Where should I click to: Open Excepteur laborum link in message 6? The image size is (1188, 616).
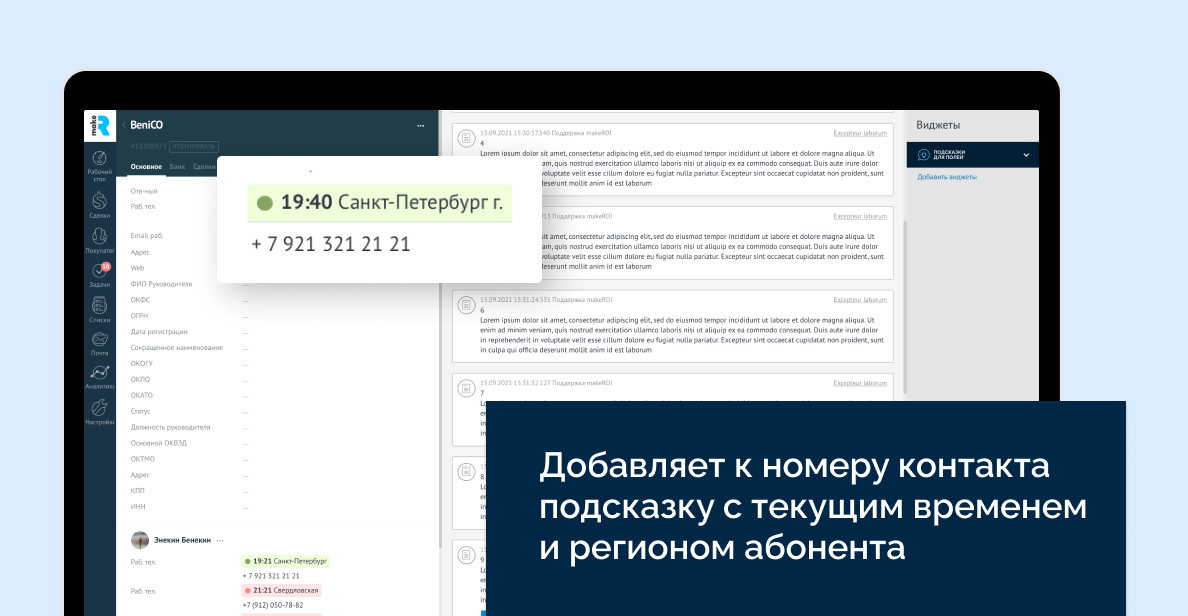tap(860, 300)
